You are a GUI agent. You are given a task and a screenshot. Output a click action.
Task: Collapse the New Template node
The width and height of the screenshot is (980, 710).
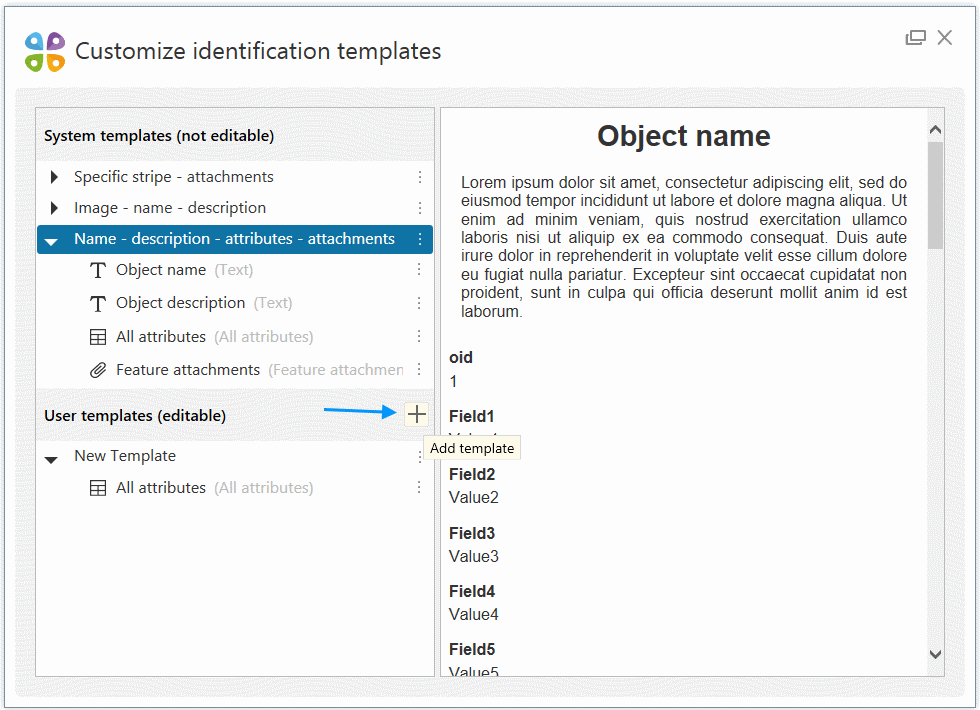tap(52, 458)
